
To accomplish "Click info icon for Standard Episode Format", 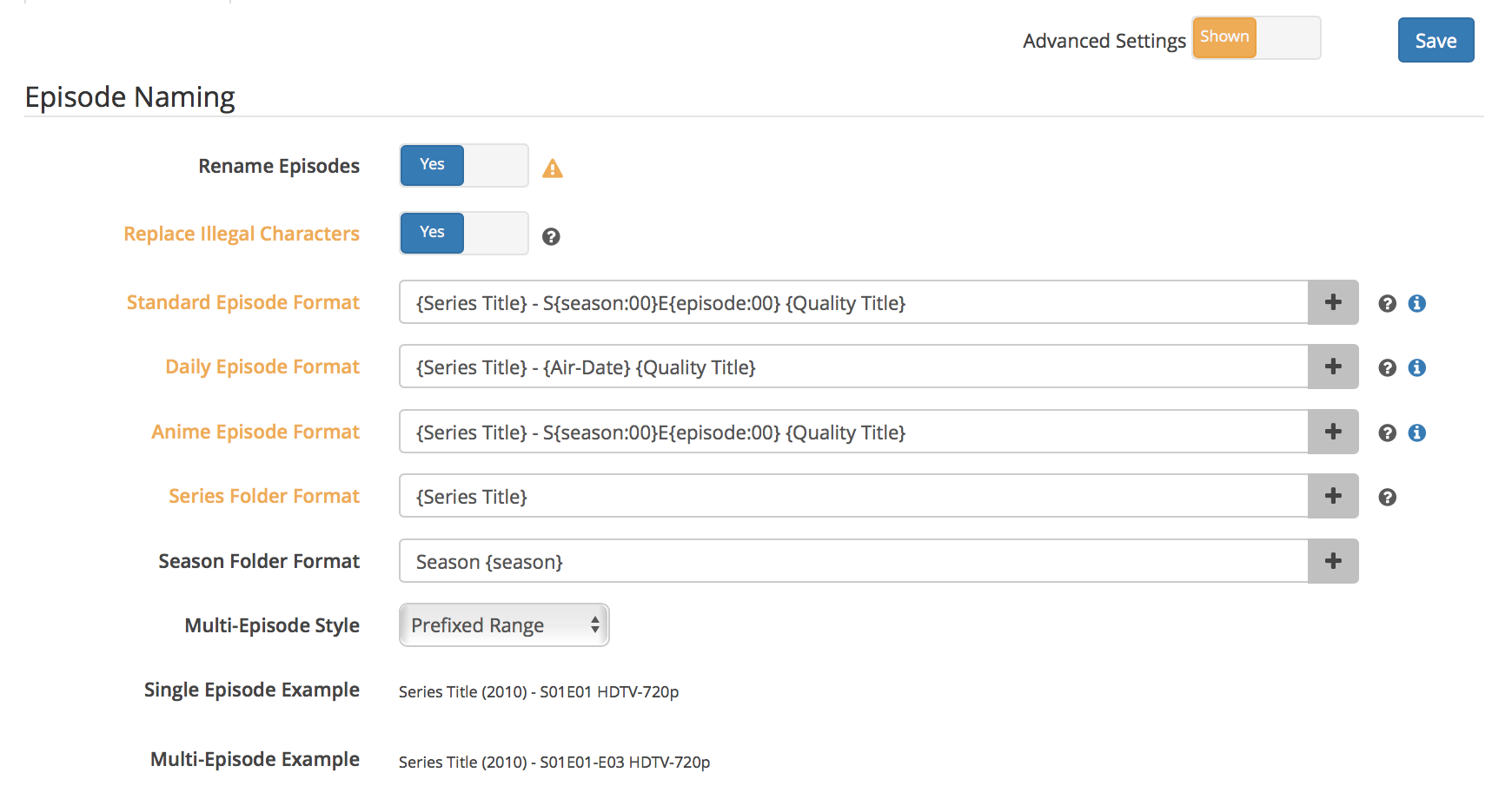I will point(1417,303).
